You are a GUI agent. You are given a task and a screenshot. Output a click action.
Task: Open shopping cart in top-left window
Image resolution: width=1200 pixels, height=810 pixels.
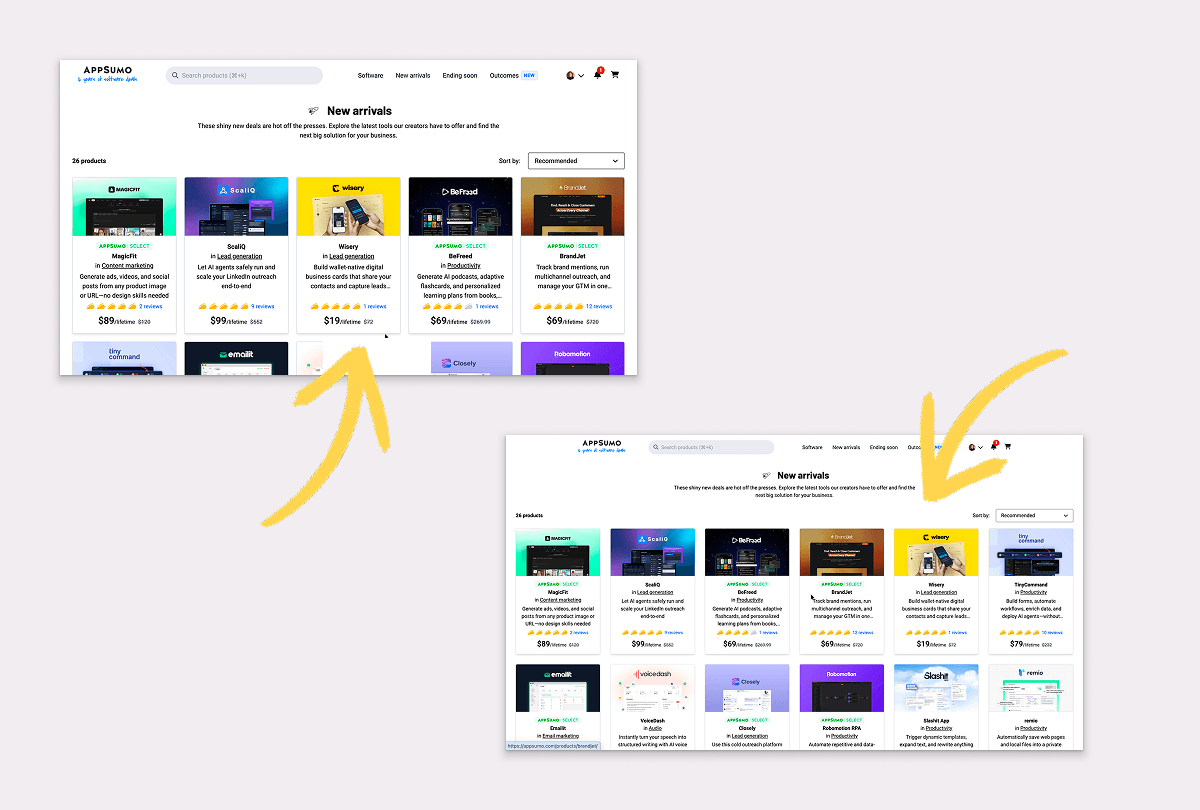[615, 75]
